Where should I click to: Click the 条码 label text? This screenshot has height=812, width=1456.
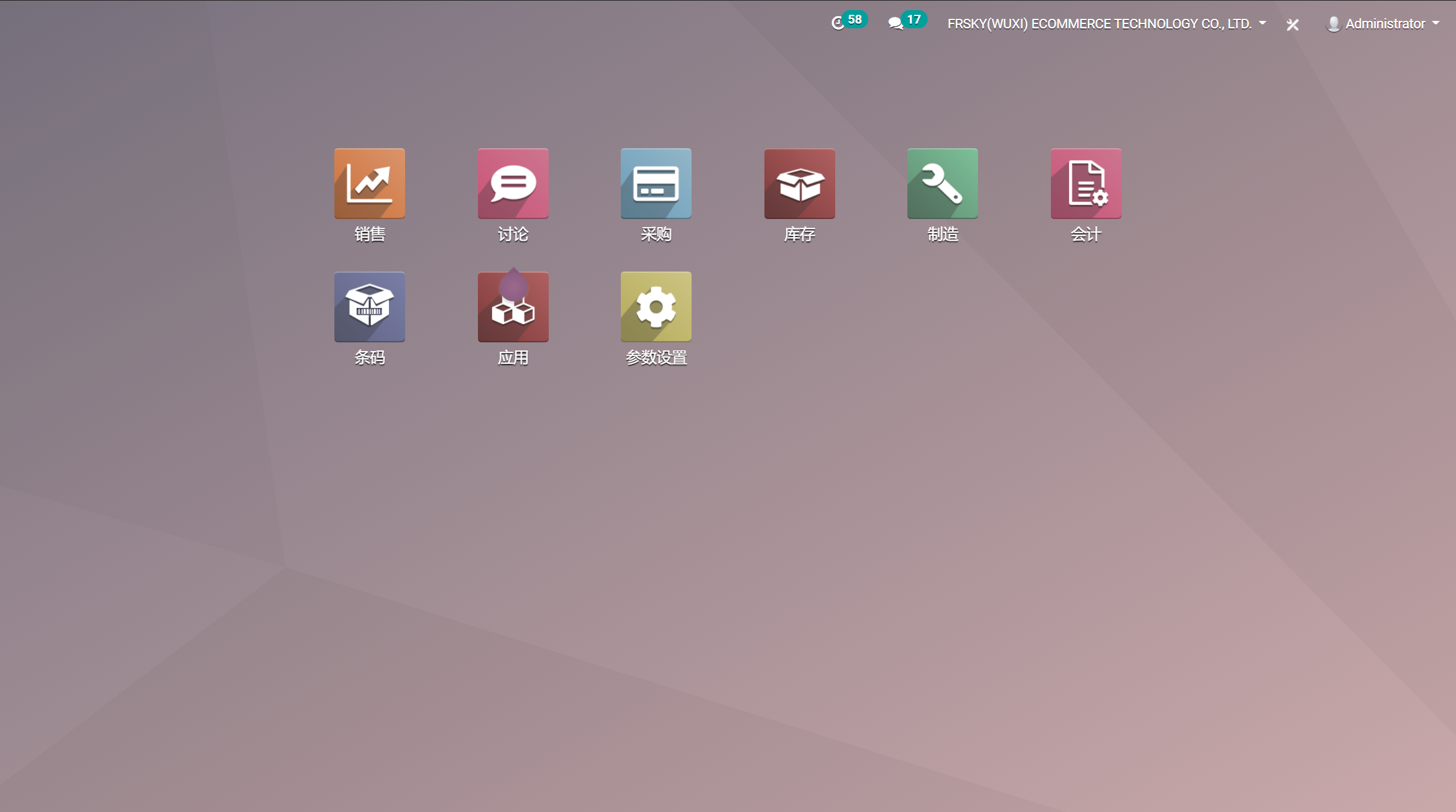tap(369, 357)
